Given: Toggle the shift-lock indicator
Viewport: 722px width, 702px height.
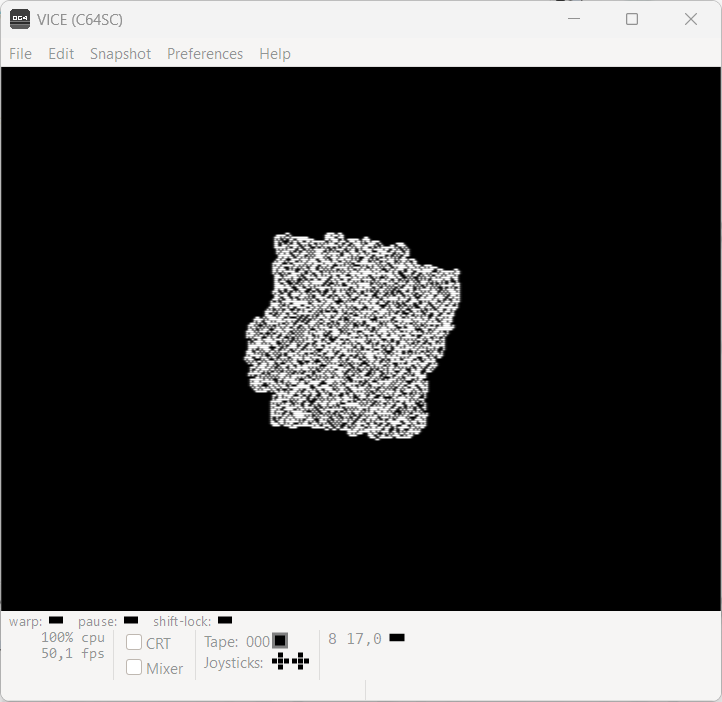Looking at the screenshot, I should (225, 620).
